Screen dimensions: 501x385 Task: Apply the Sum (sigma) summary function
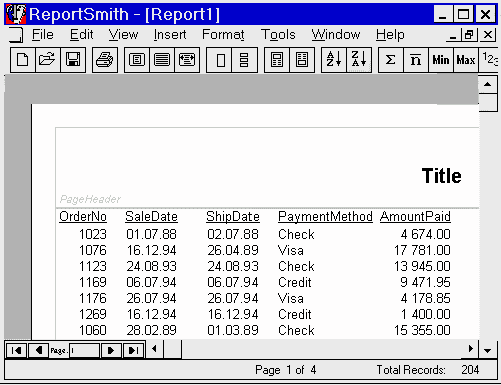[391, 60]
